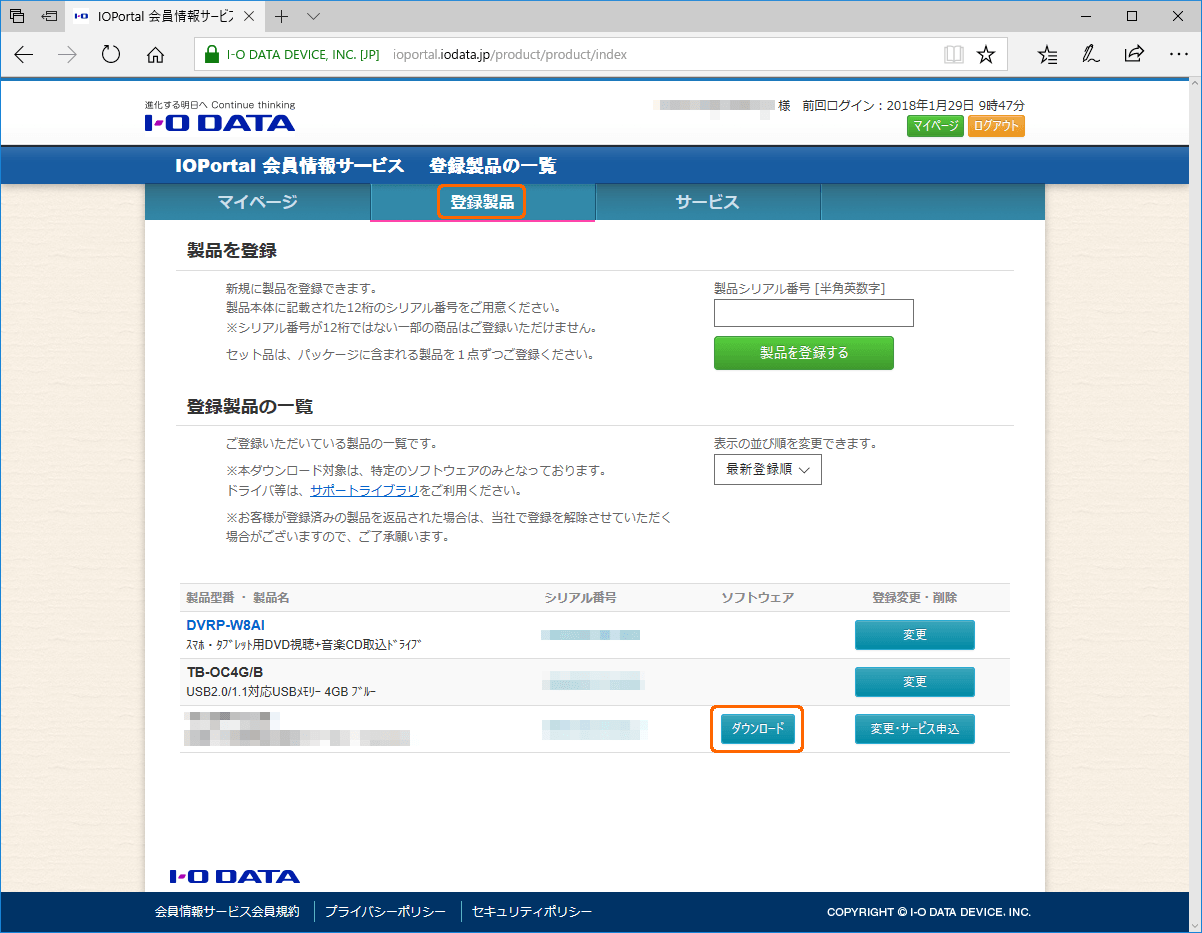
Task: Open the Edge Hub favorites list
Action: click(1047, 55)
